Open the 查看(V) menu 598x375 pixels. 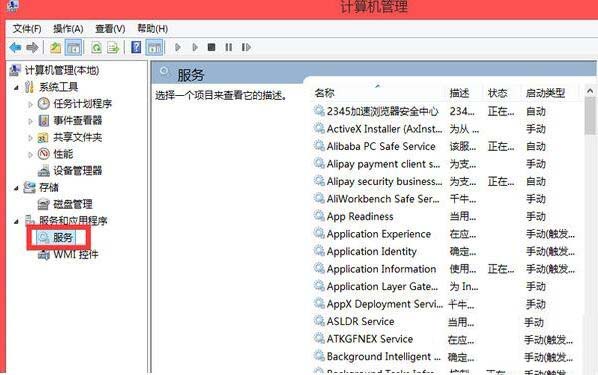point(110,29)
